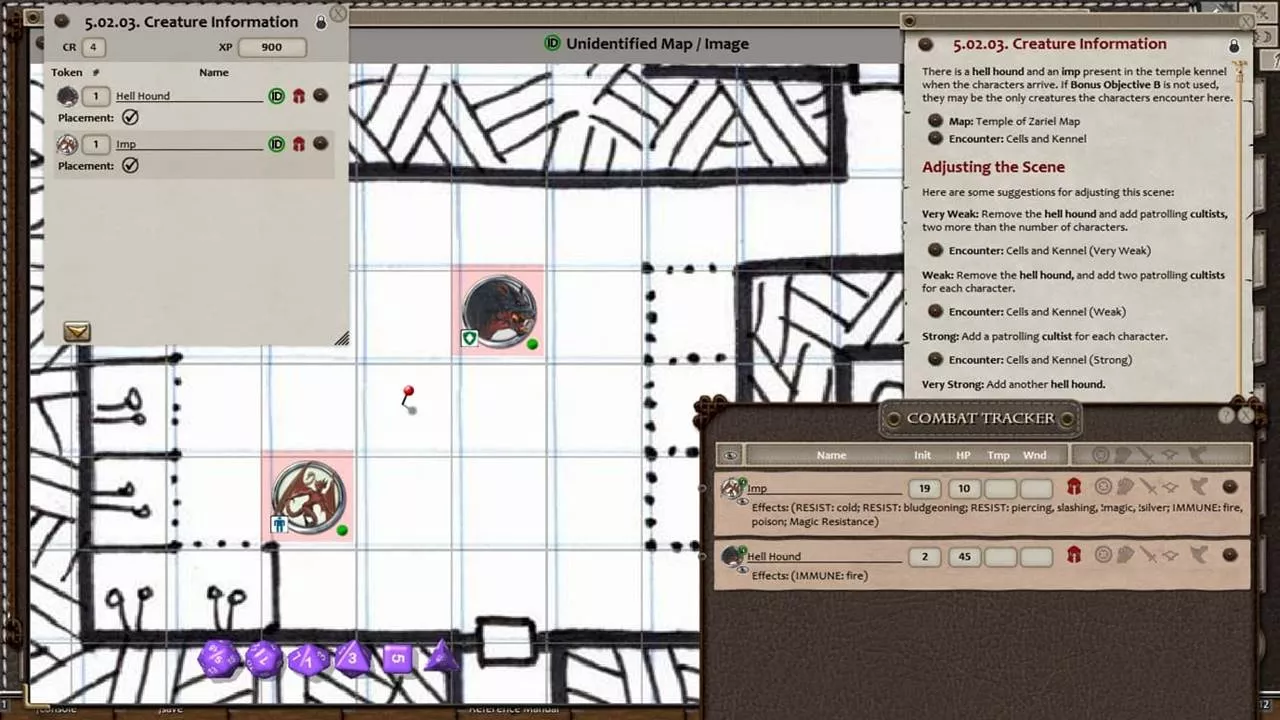
Task: Expand Imp attributes fist section
Action: (x=1125, y=487)
